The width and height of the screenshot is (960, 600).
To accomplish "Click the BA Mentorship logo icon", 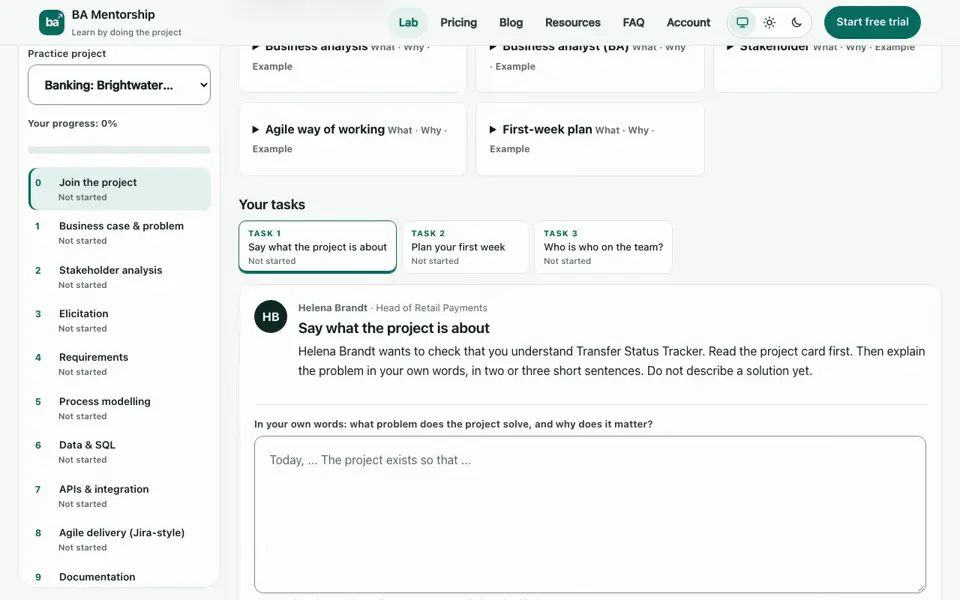I will 51,23.
